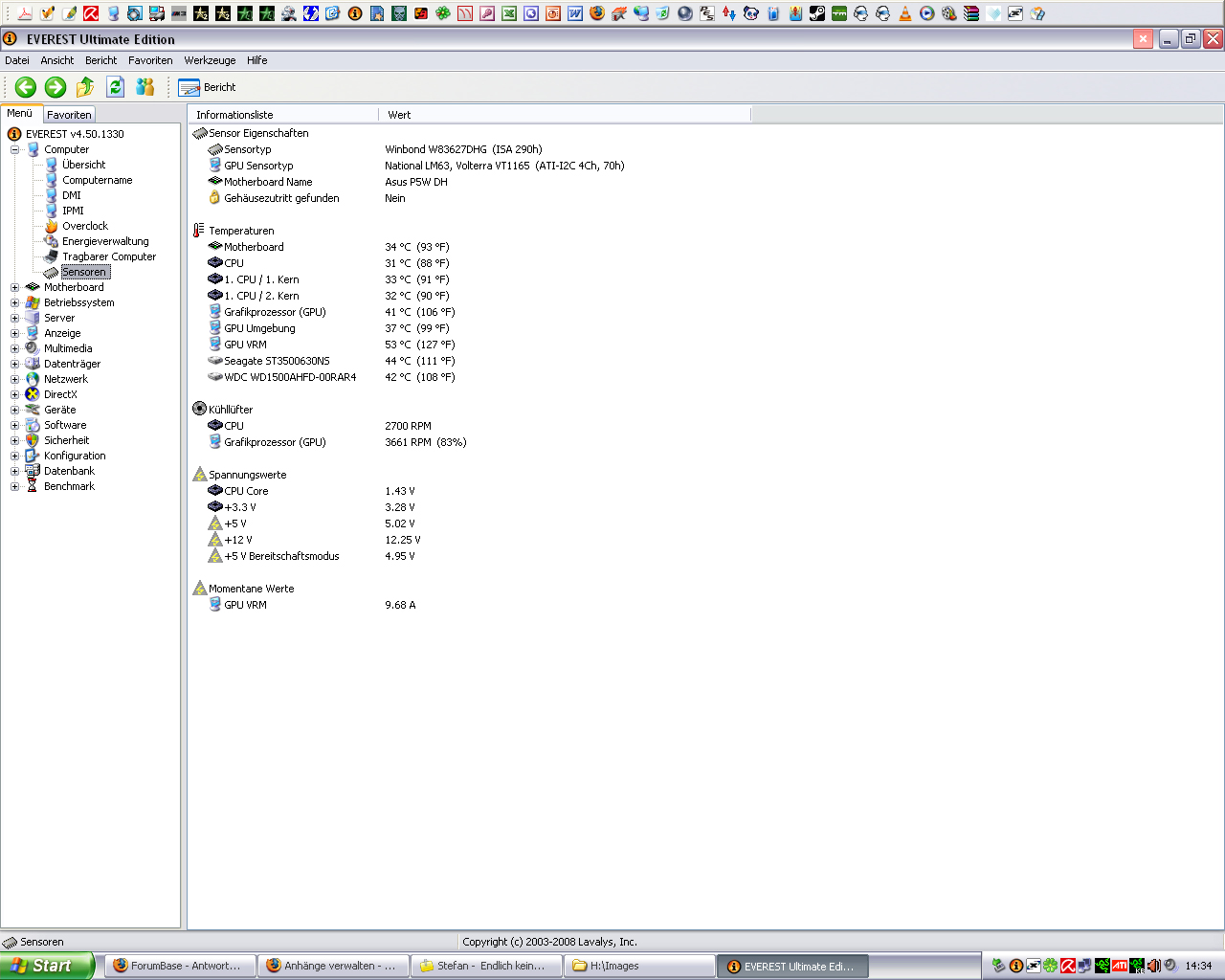1225x980 pixels.
Task: Launch Firefox from the top launch bar
Action: pos(597,13)
